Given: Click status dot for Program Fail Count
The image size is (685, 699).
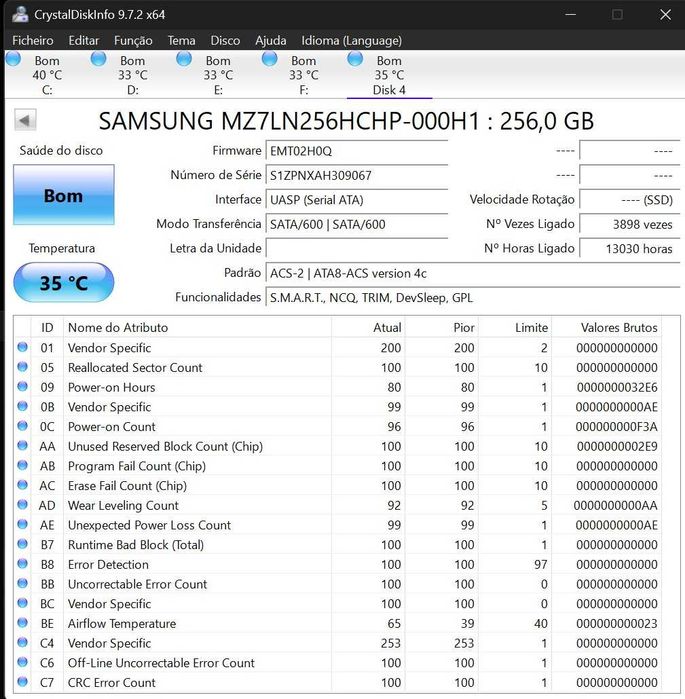Looking at the screenshot, I should point(22,465).
